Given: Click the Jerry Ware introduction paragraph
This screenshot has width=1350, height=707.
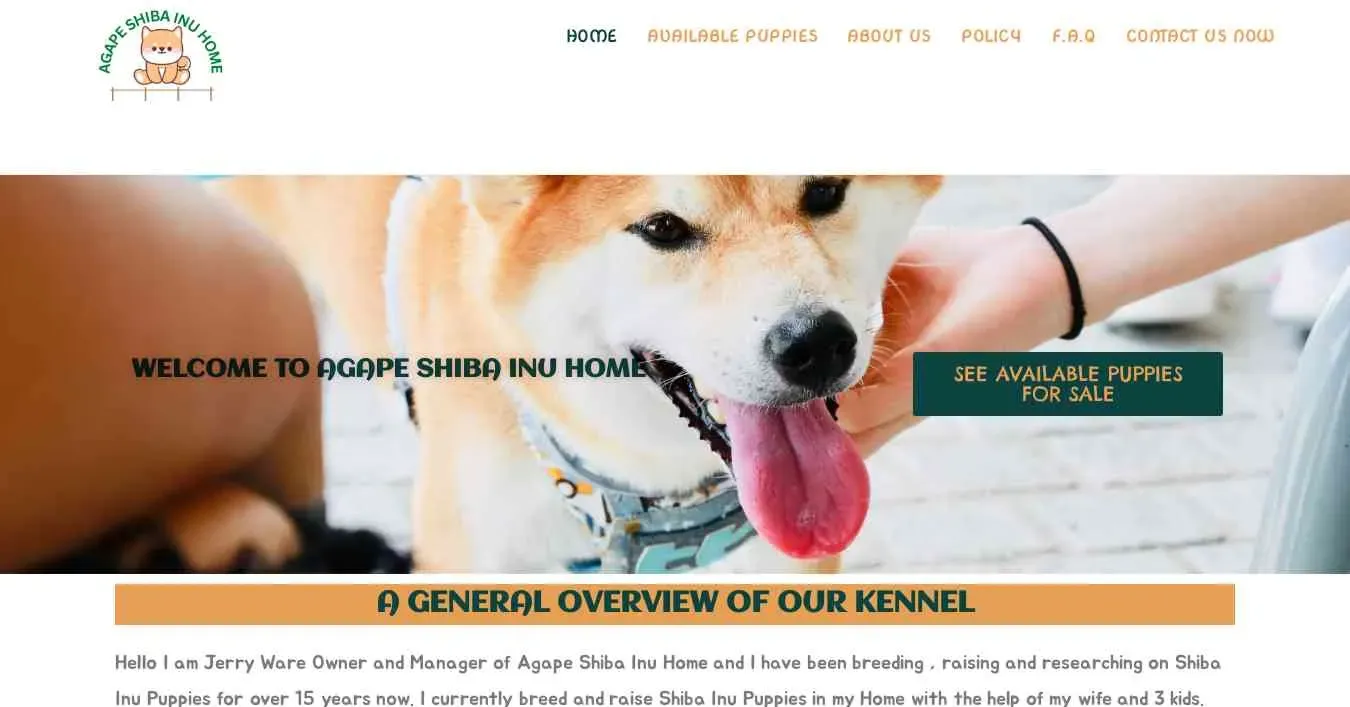Looking at the screenshot, I should 668,680.
